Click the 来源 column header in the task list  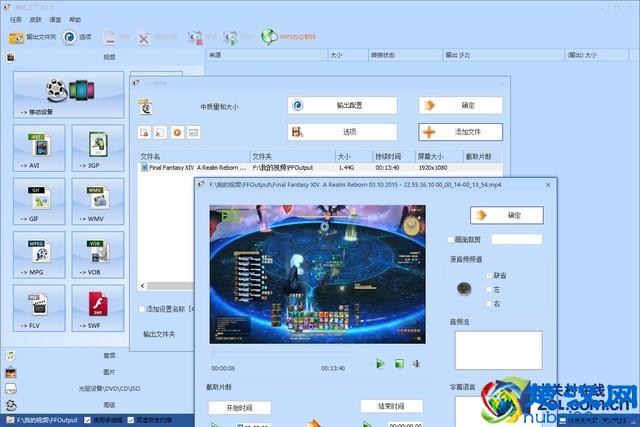(x=267, y=55)
